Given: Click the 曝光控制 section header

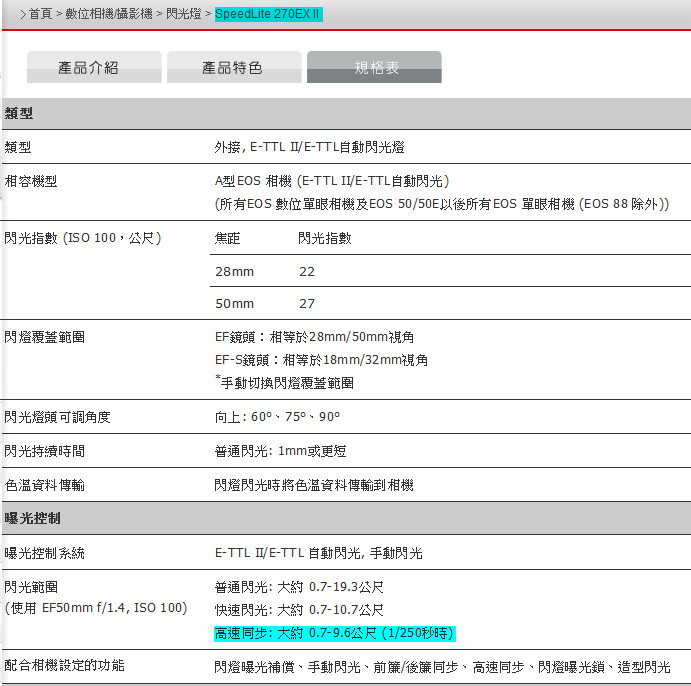Looking at the screenshot, I should point(346,518).
